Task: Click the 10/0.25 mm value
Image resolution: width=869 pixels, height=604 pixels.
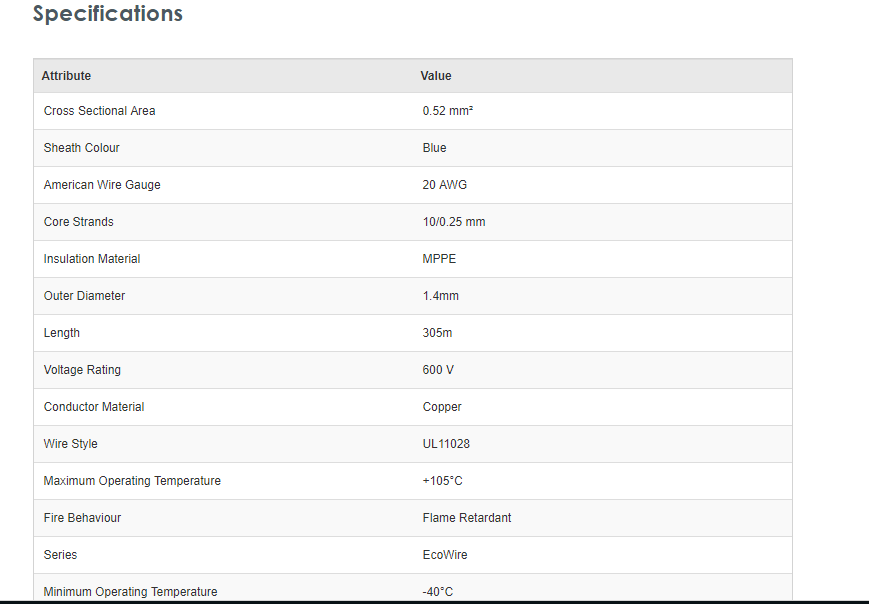Action: (x=453, y=222)
